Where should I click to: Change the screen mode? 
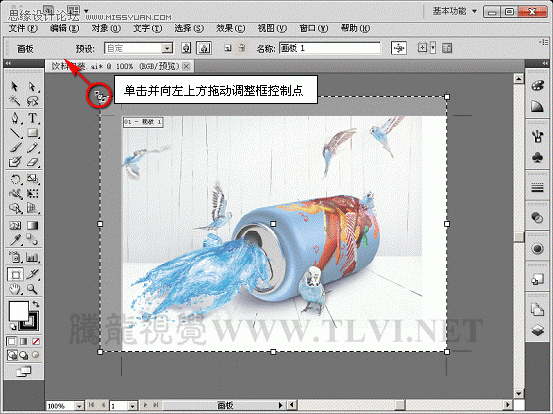24,371
